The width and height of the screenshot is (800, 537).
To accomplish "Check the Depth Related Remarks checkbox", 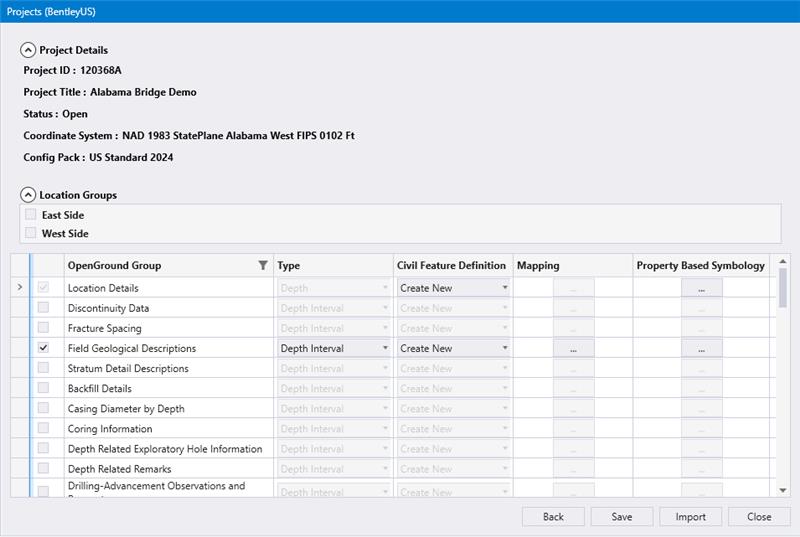I will pos(43,468).
